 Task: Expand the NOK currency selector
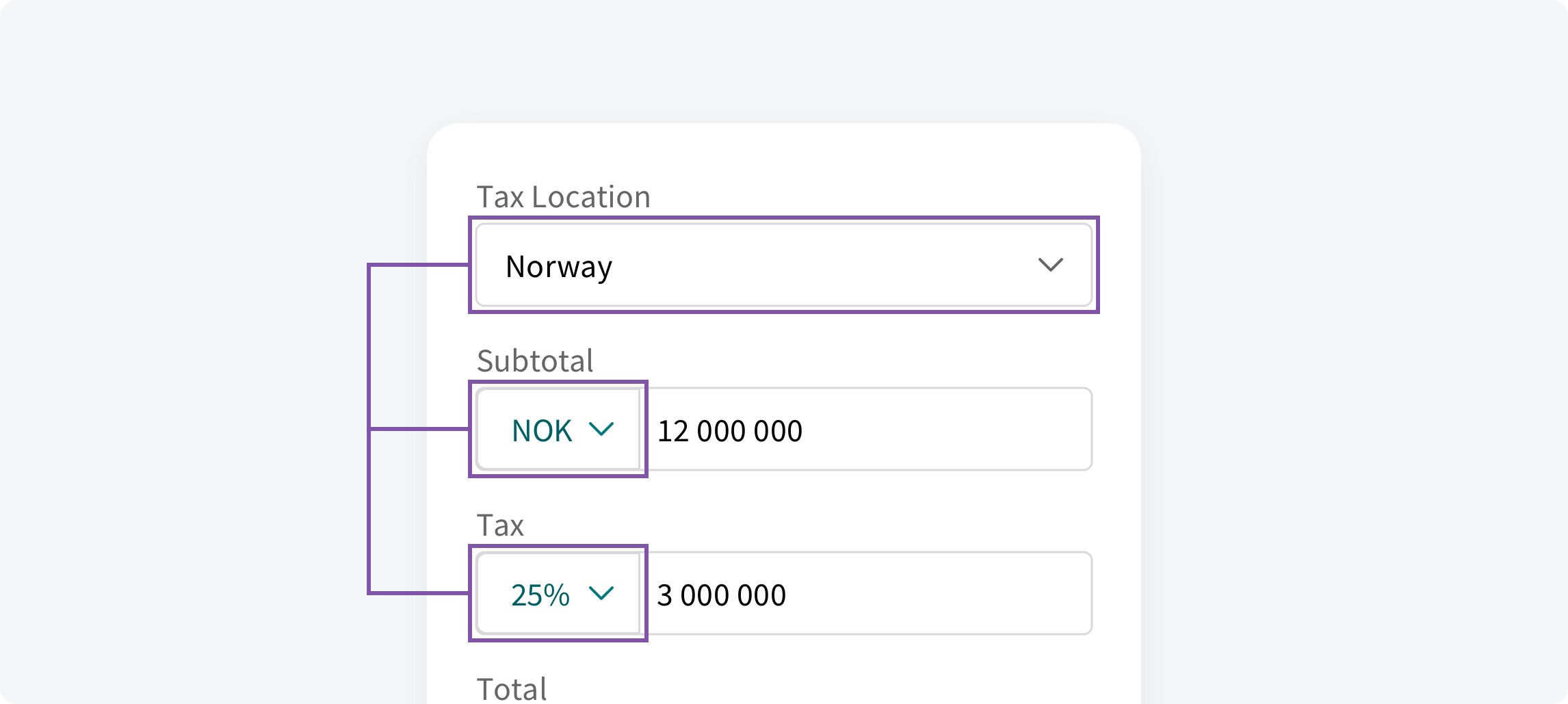pyautogui.click(x=559, y=429)
